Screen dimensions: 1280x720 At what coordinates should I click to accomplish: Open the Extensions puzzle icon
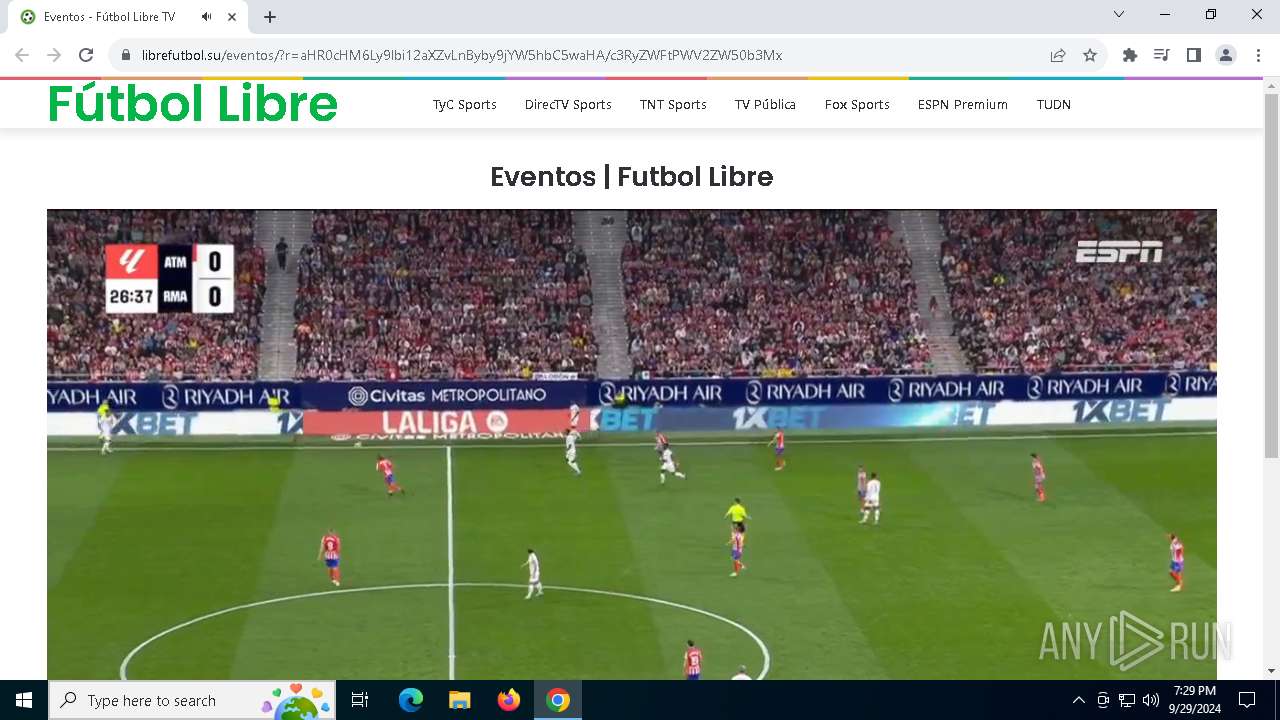[x=1130, y=55]
